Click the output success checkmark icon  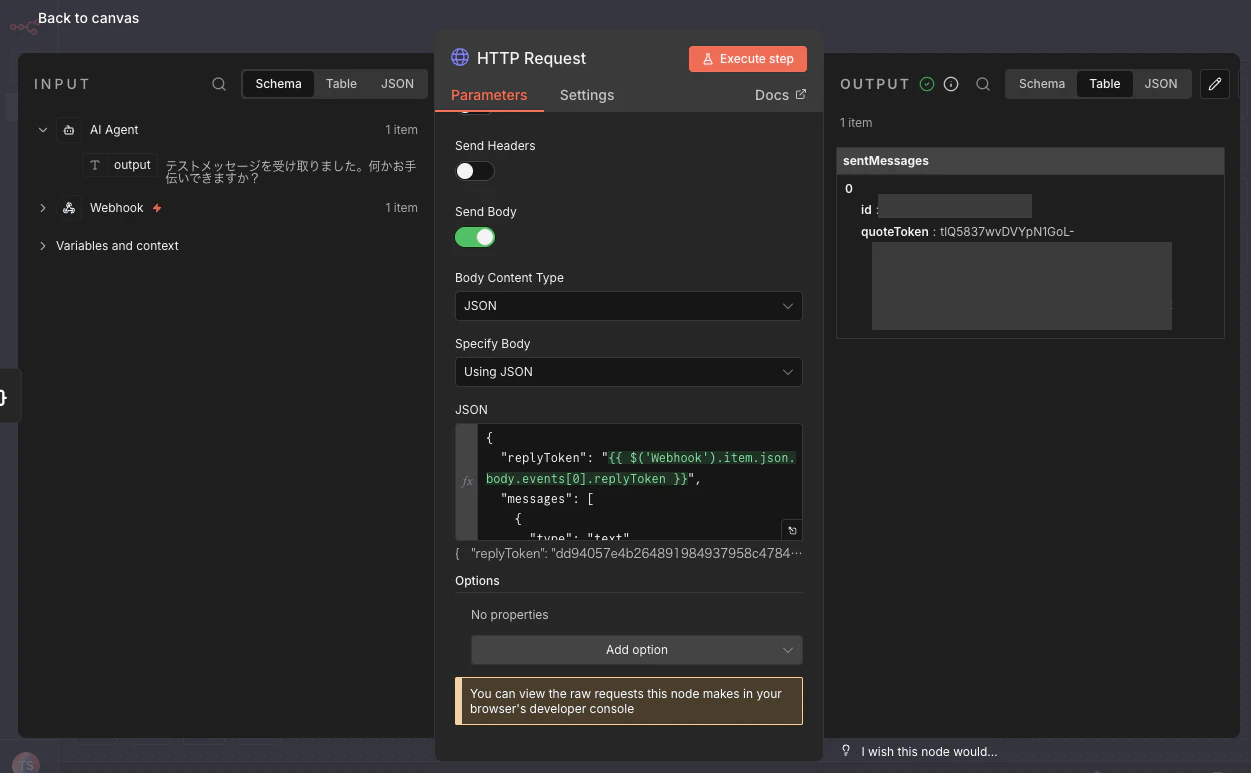click(x=927, y=84)
